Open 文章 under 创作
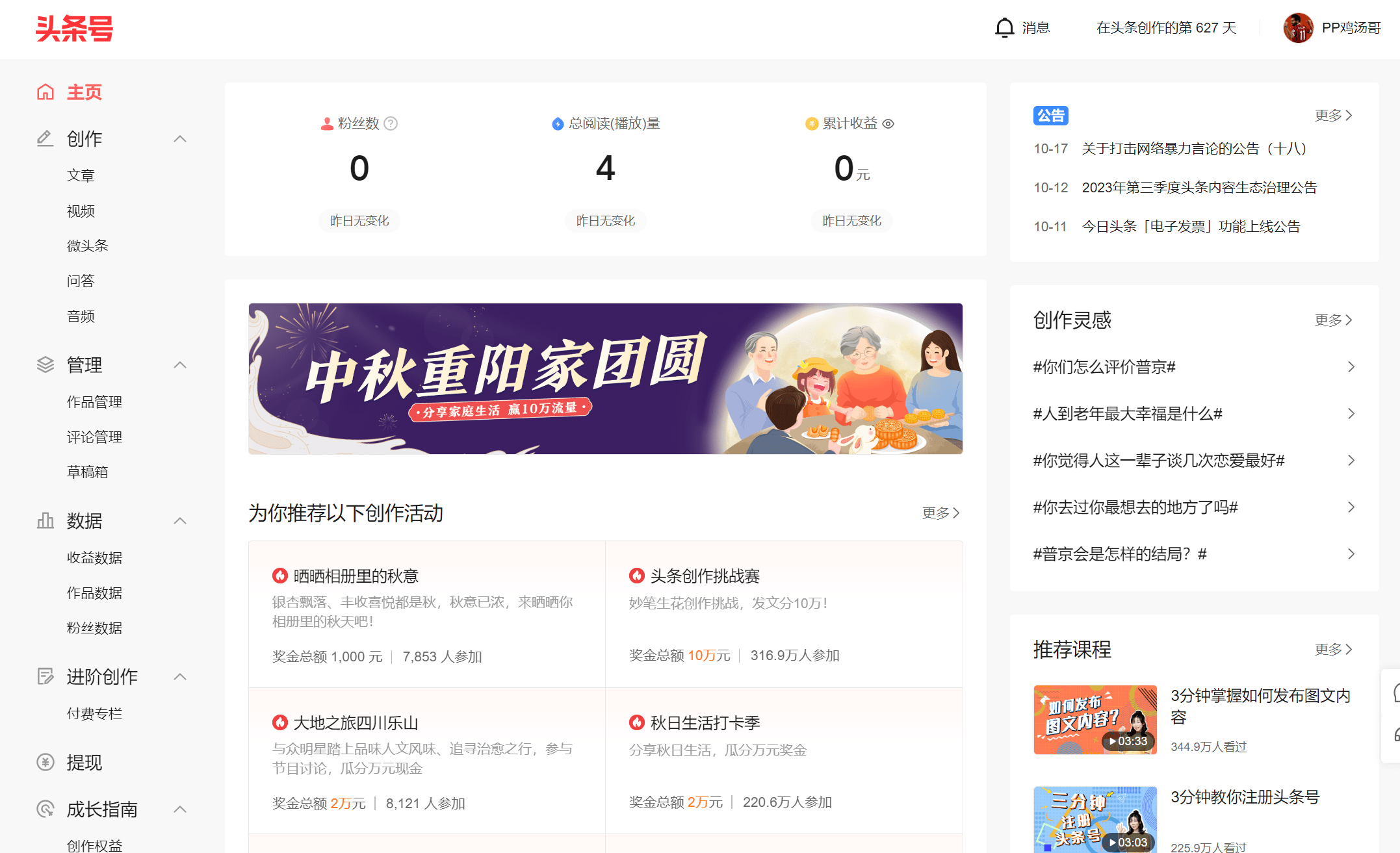Screen dimensions: 1400x853 [x=81, y=175]
